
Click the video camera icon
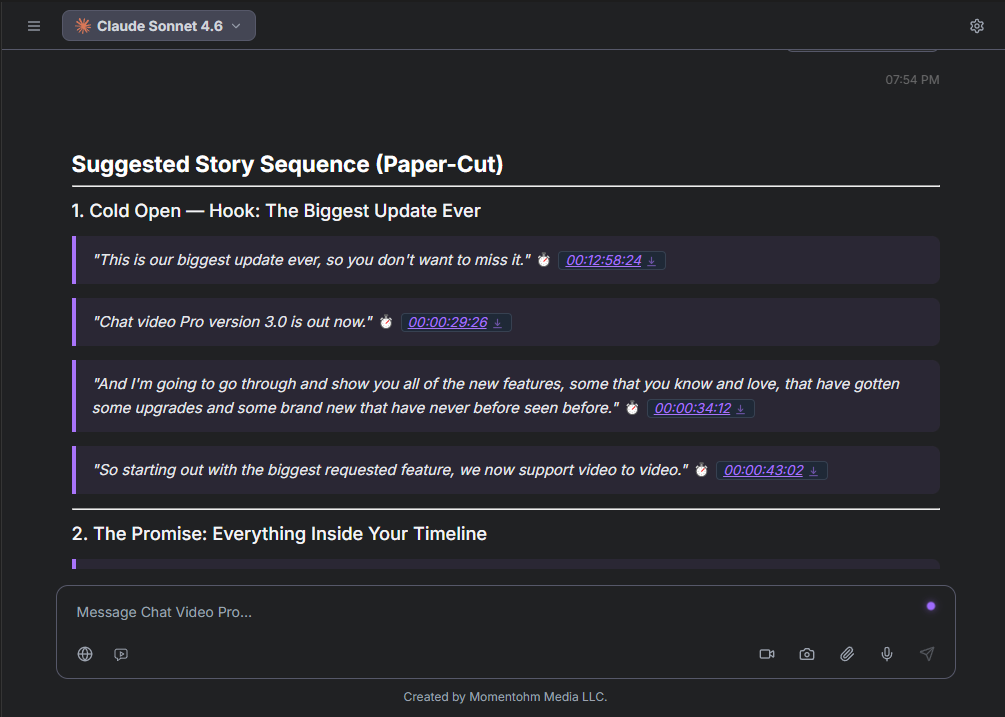point(767,654)
